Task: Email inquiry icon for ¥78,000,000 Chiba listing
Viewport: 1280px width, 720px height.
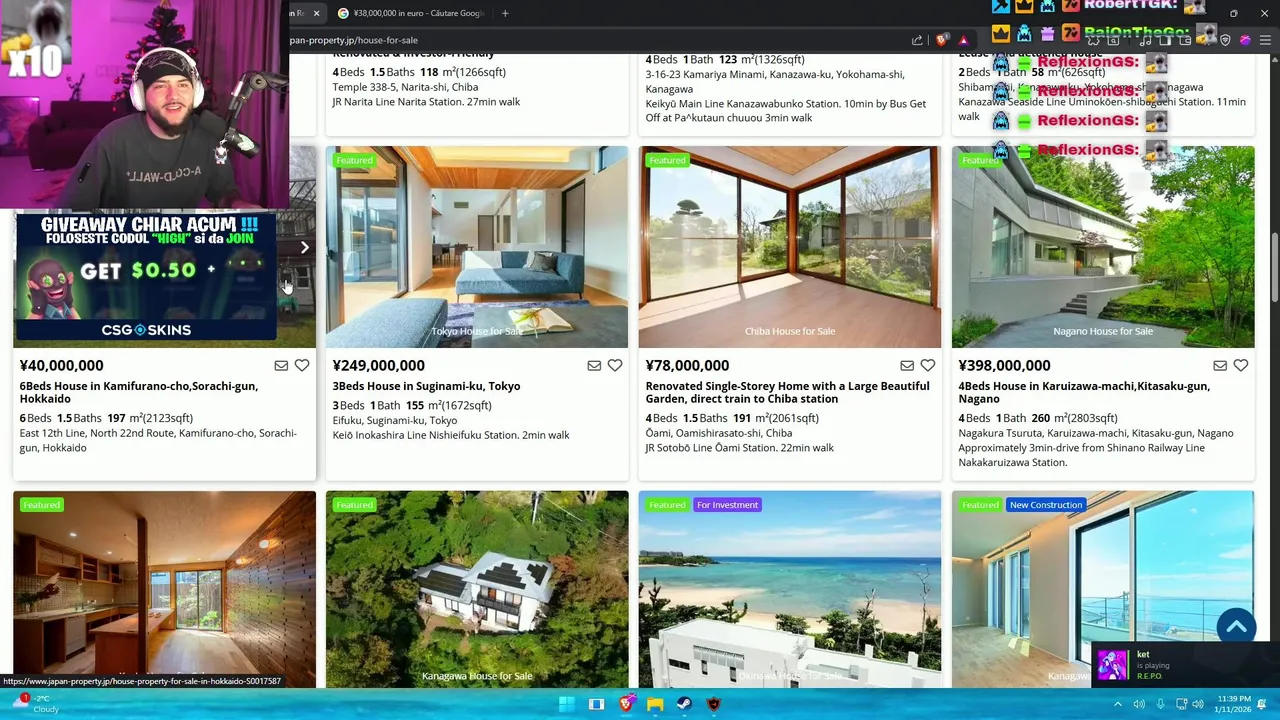Action: point(907,366)
